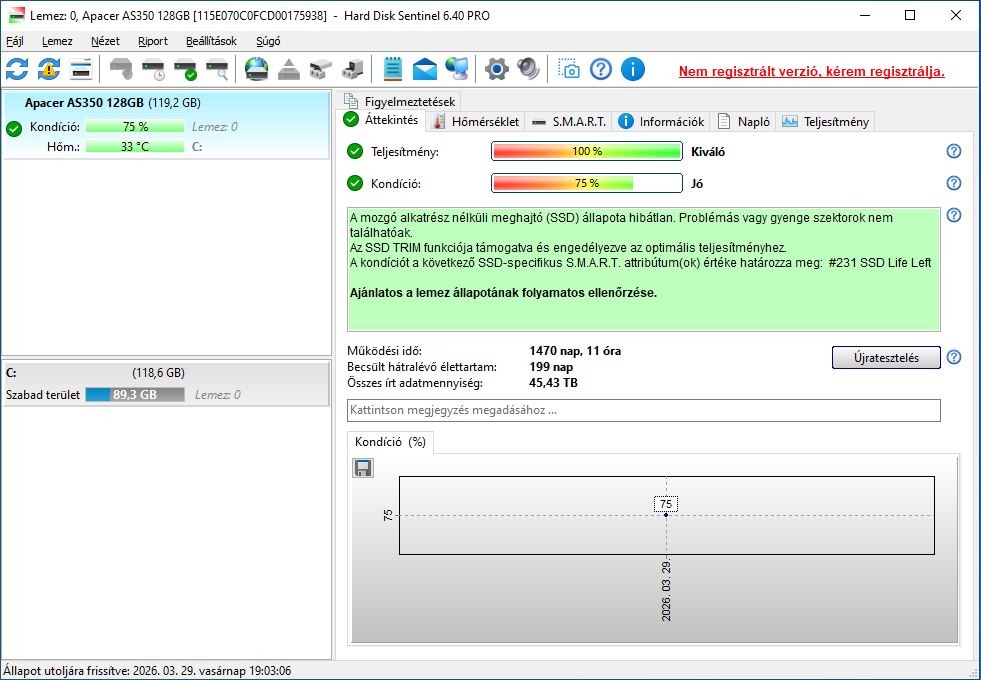Click the disk with clock toolbar icon
This screenshot has width=981, height=680.
pos(153,69)
